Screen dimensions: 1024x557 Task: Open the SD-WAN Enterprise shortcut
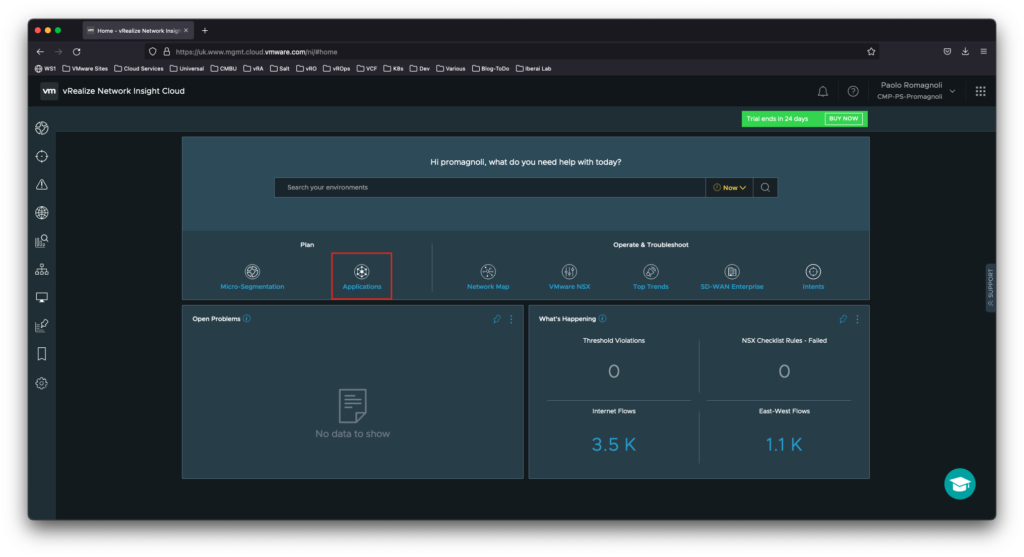[731, 277]
